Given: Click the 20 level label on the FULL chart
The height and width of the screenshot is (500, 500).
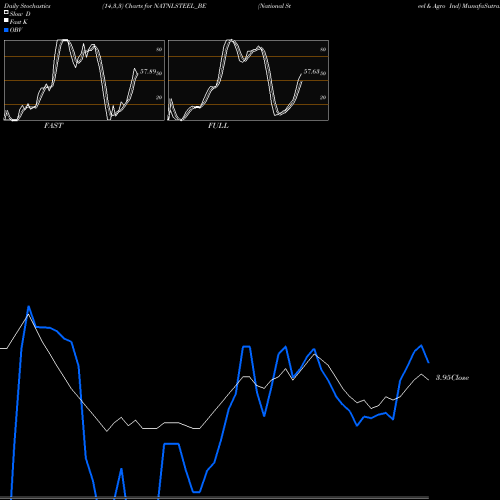Looking at the screenshot, I should tap(323, 97).
